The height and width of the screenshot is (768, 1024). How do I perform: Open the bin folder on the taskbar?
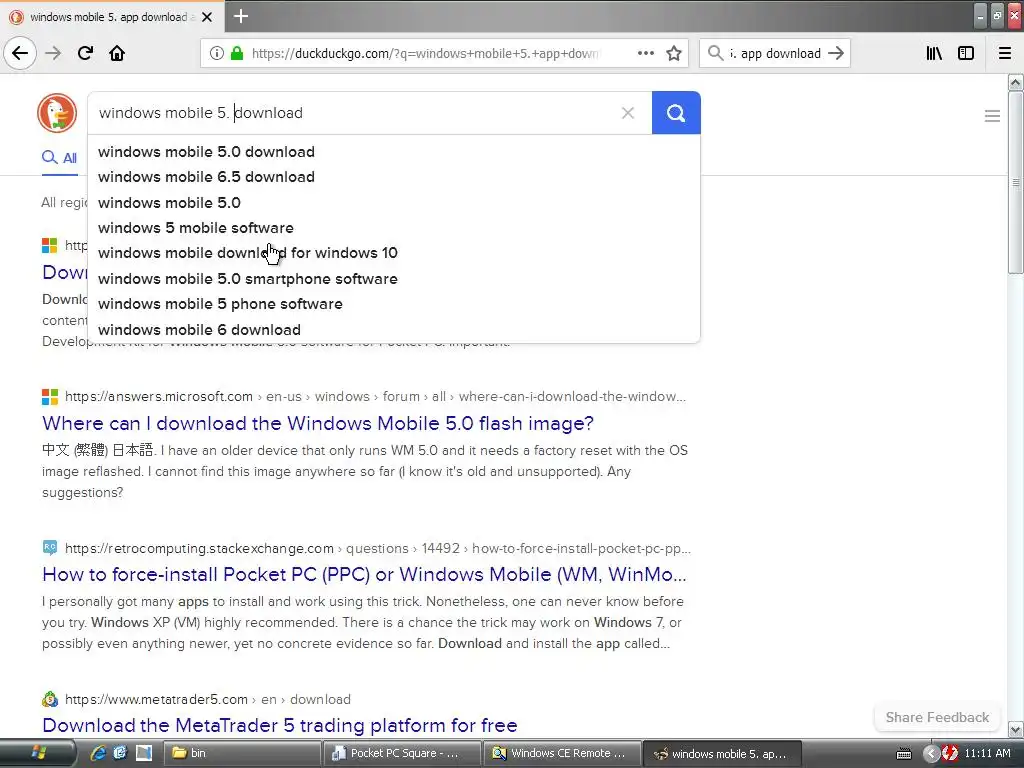240,753
